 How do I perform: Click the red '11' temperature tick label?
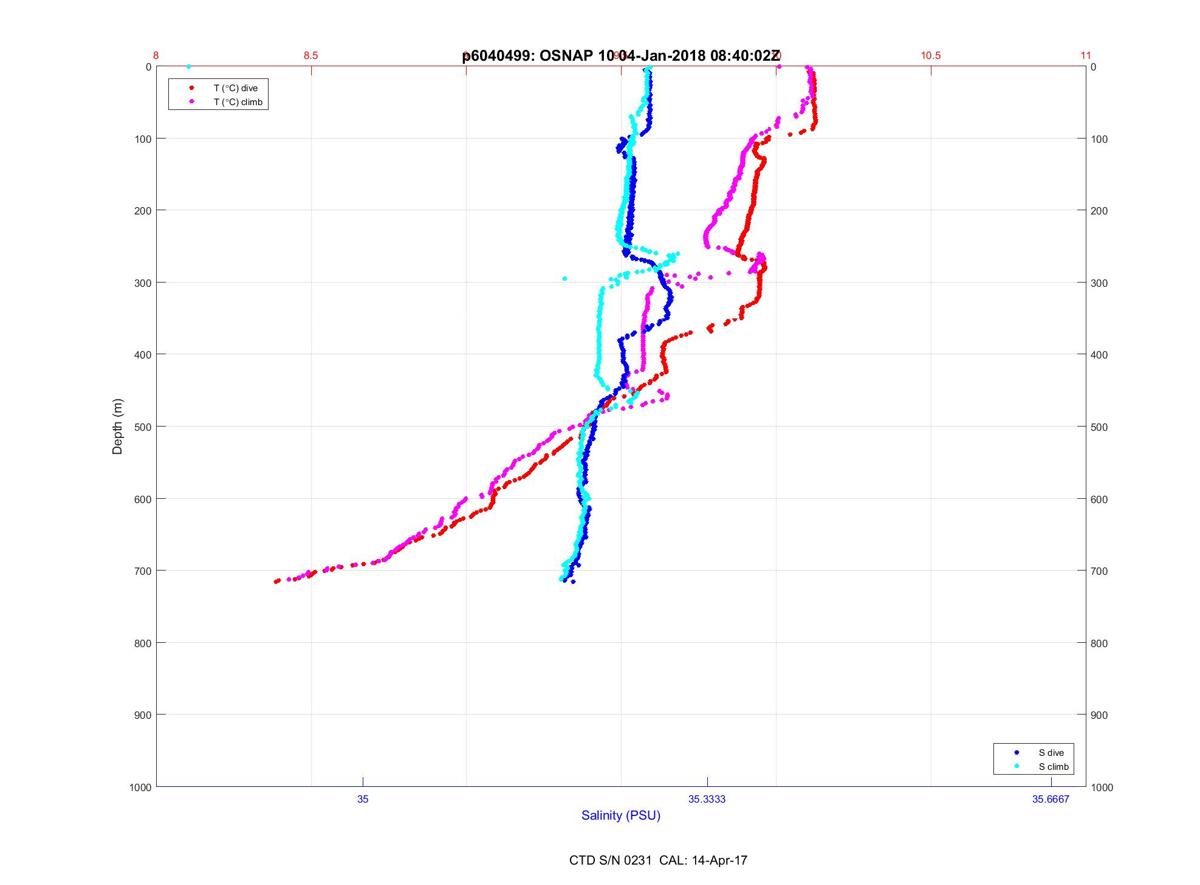[1086, 56]
